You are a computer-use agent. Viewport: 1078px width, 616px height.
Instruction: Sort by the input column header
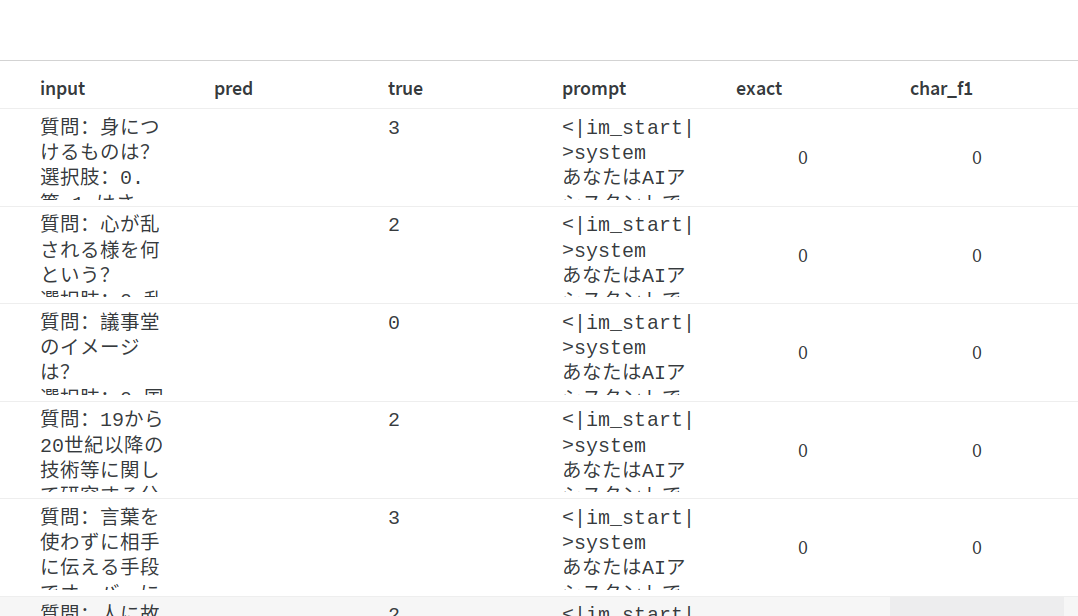[63, 89]
